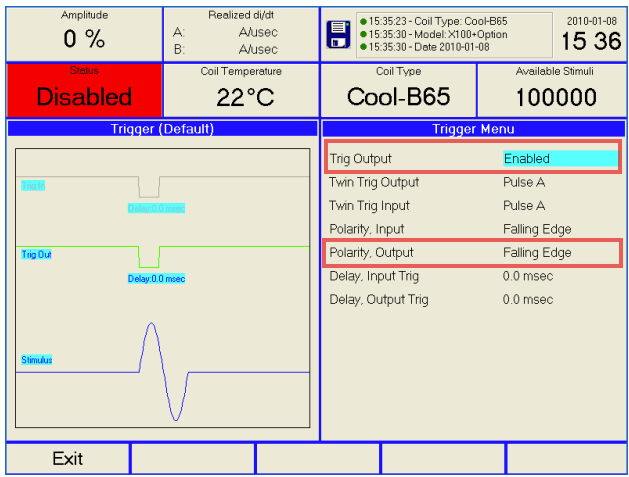Click the Stimulus waveform label
This screenshot has width=629, height=477.
(x=37, y=359)
